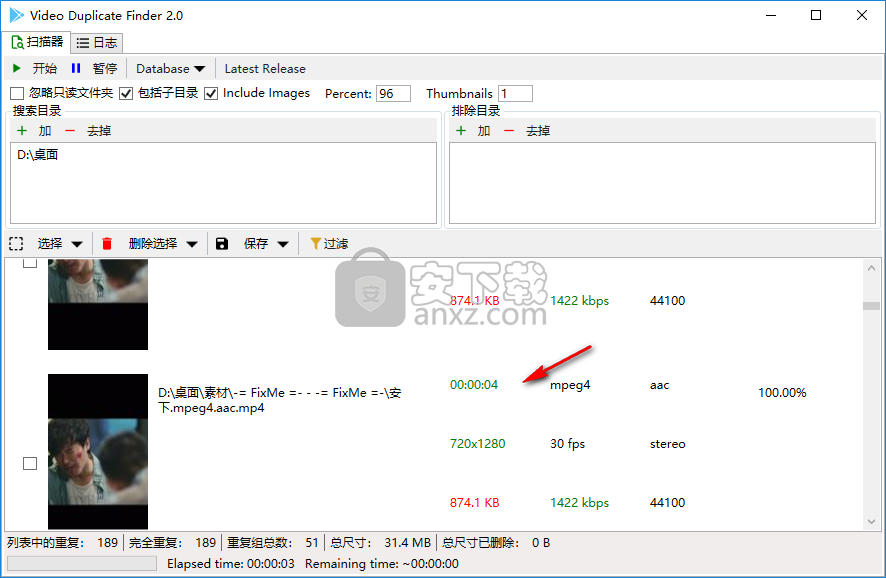Expand the 选择 dropdown arrow
886x578 pixels.
77,244
